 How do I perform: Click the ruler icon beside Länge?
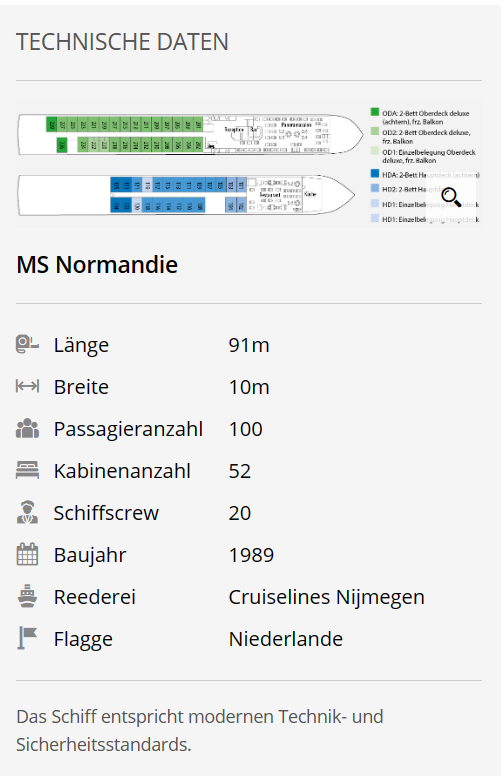[x=27, y=344]
